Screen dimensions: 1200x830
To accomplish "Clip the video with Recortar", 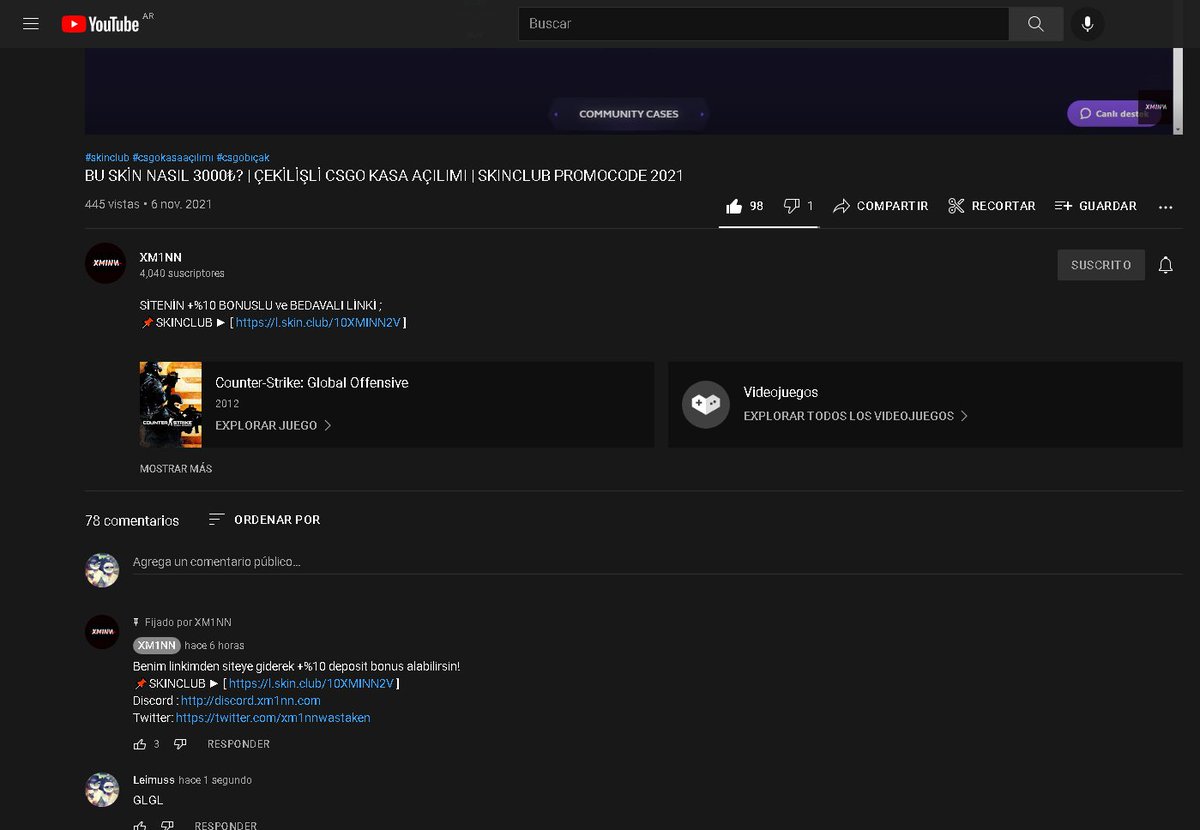I will click(x=991, y=206).
